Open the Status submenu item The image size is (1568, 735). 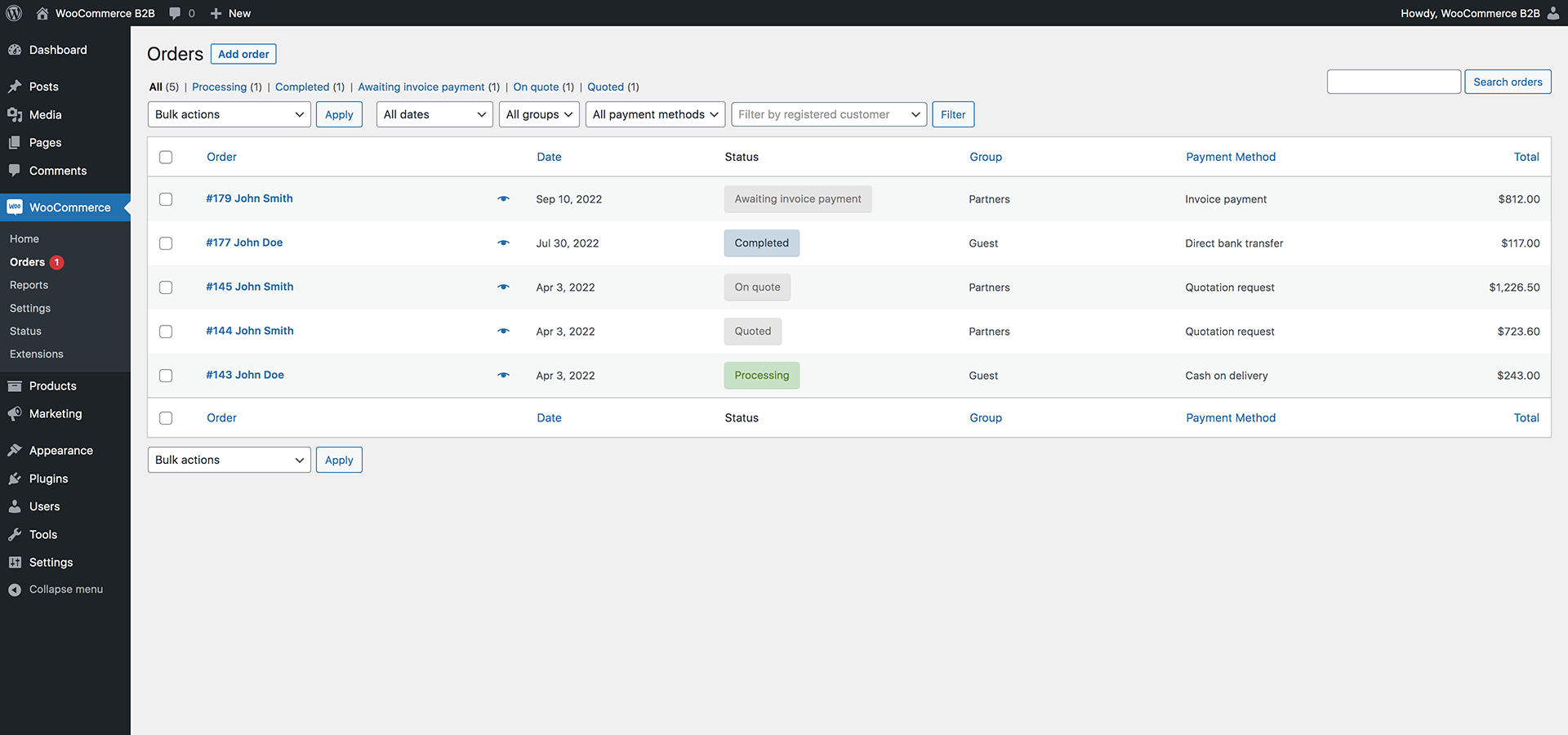tap(25, 331)
